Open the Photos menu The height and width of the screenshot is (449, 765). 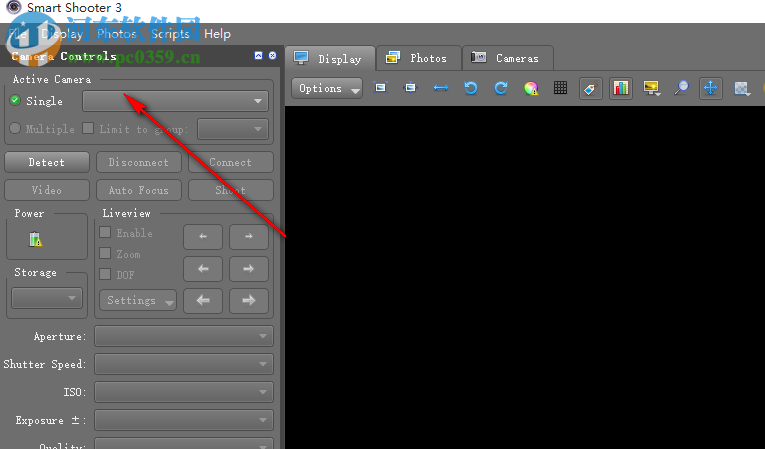[117, 34]
